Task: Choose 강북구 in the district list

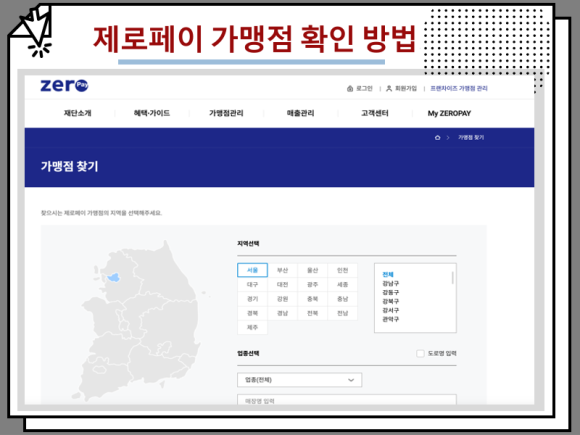Action: click(391, 301)
